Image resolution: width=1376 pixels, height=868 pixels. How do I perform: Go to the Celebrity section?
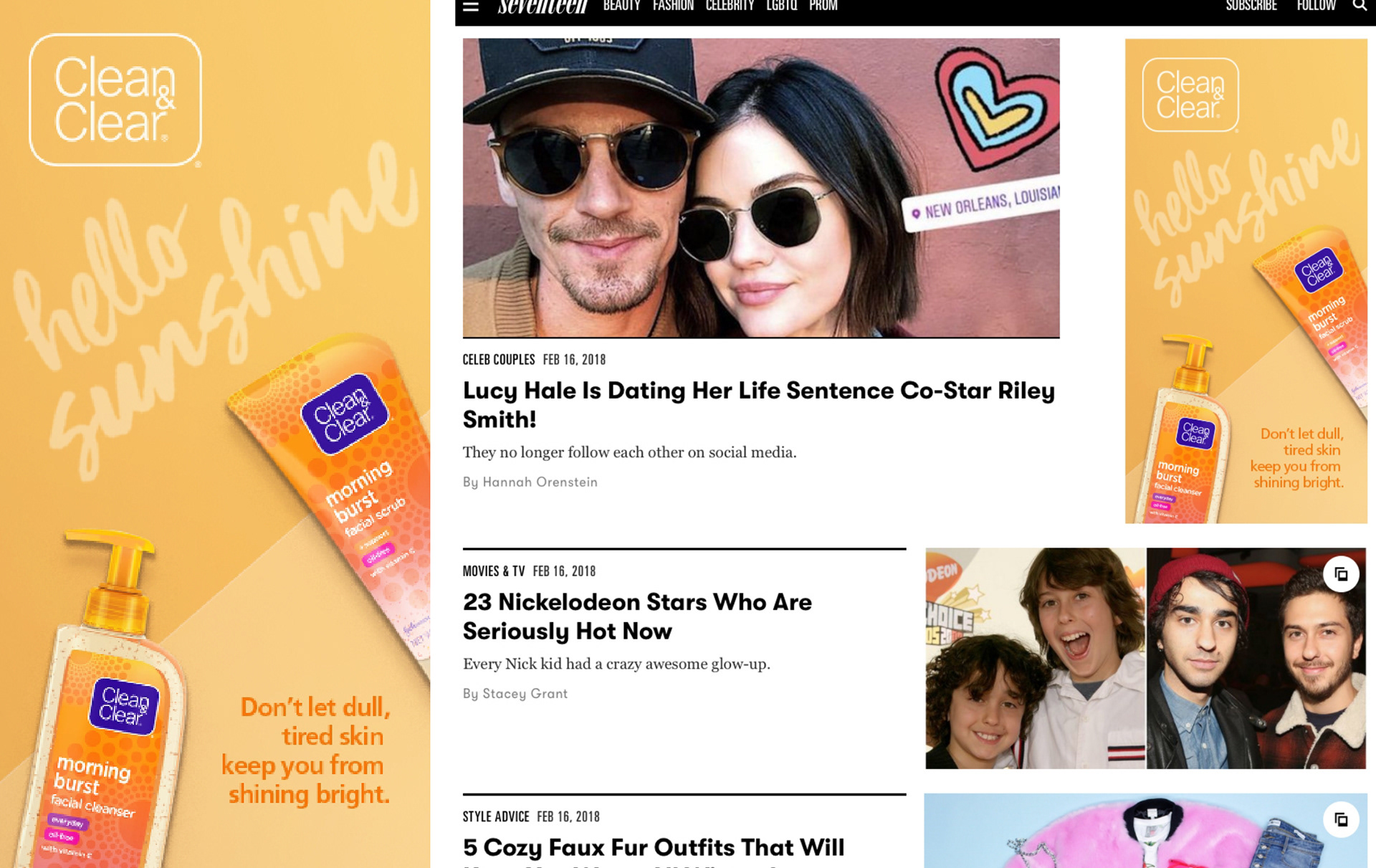pos(730,6)
